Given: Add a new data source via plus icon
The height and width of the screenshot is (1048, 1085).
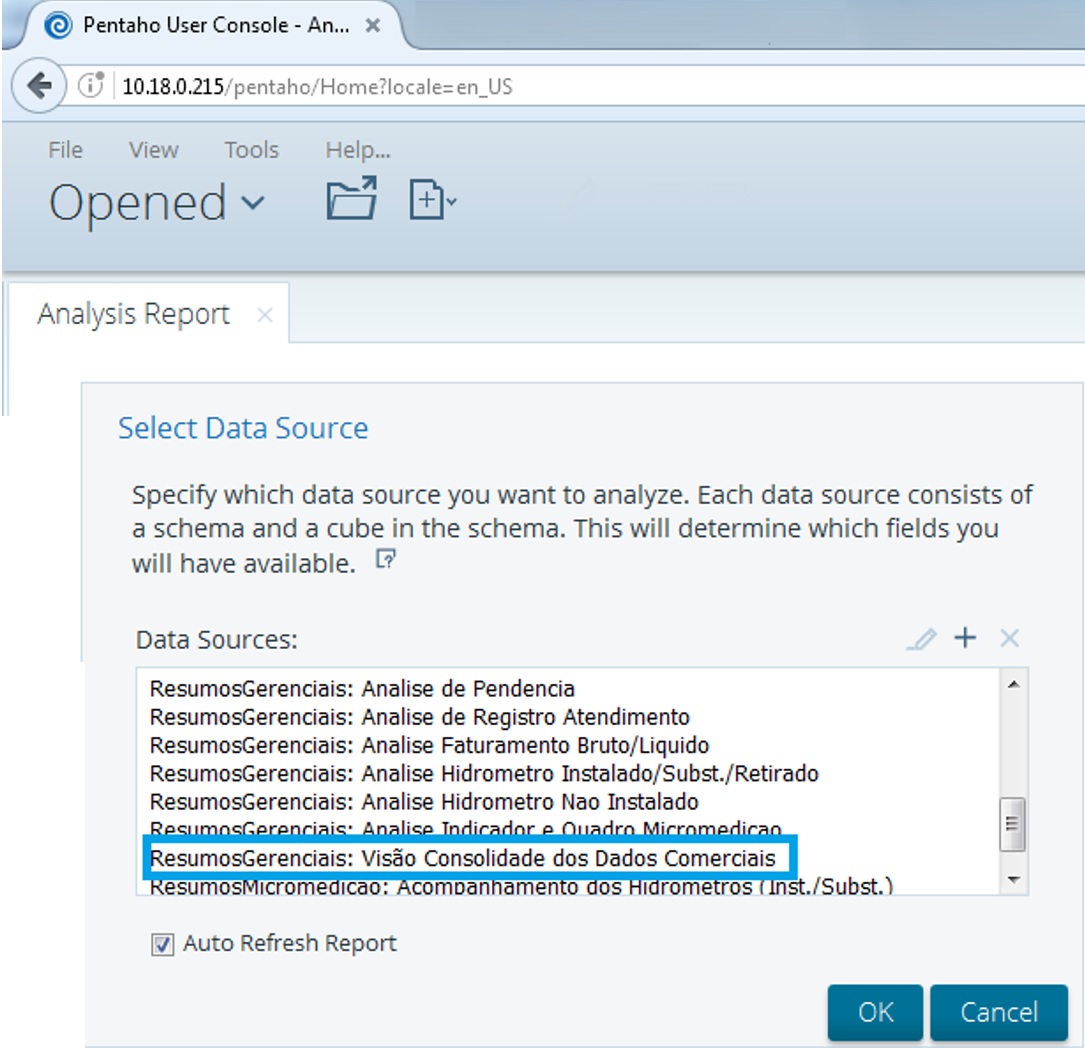Looking at the screenshot, I should coord(963,638).
